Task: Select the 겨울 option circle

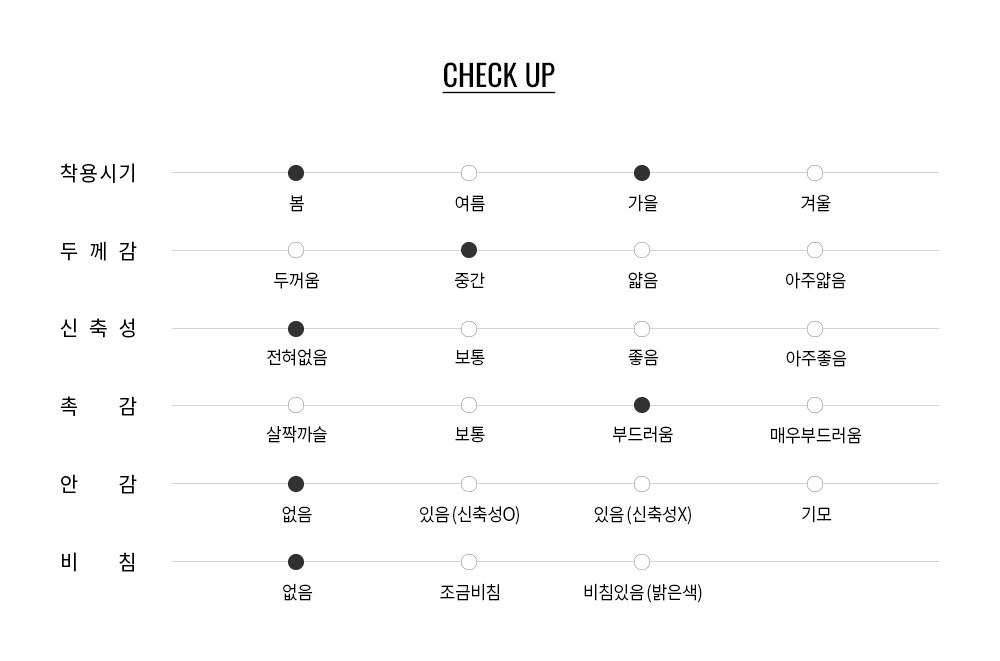Action: [x=815, y=173]
